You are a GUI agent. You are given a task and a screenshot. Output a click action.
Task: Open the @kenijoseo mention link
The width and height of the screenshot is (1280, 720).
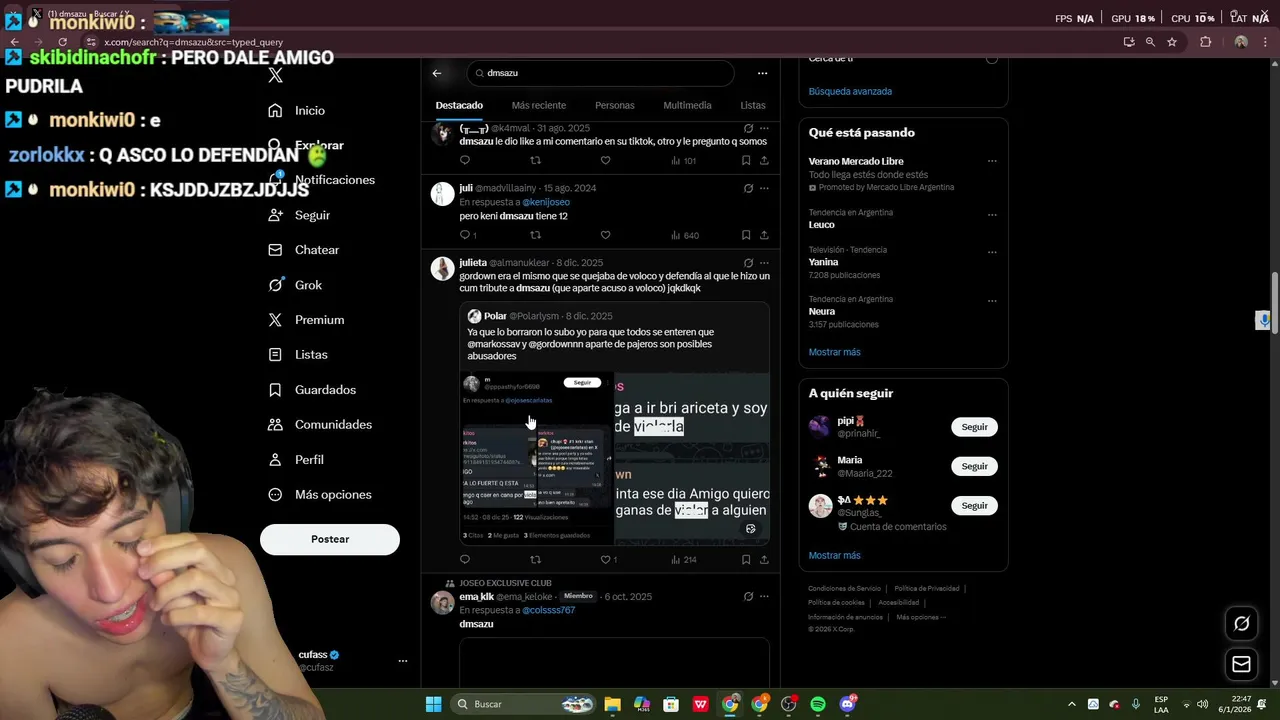pyautogui.click(x=546, y=202)
